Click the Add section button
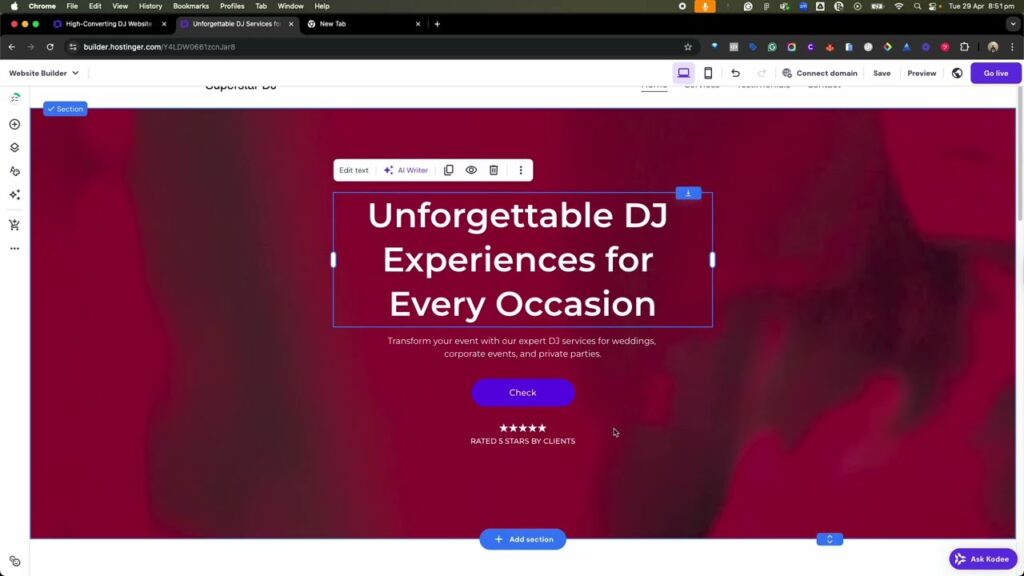 tap(523, 539)
